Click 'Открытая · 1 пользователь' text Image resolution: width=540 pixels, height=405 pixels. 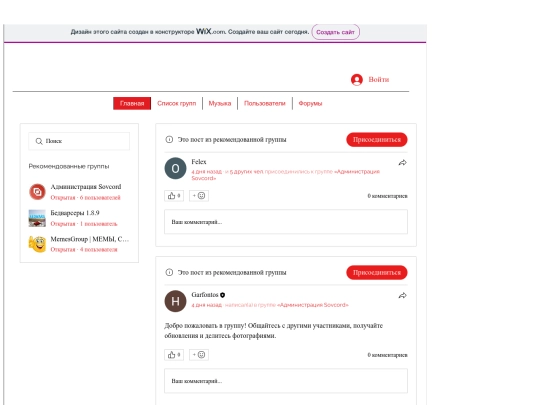point(84,224)
